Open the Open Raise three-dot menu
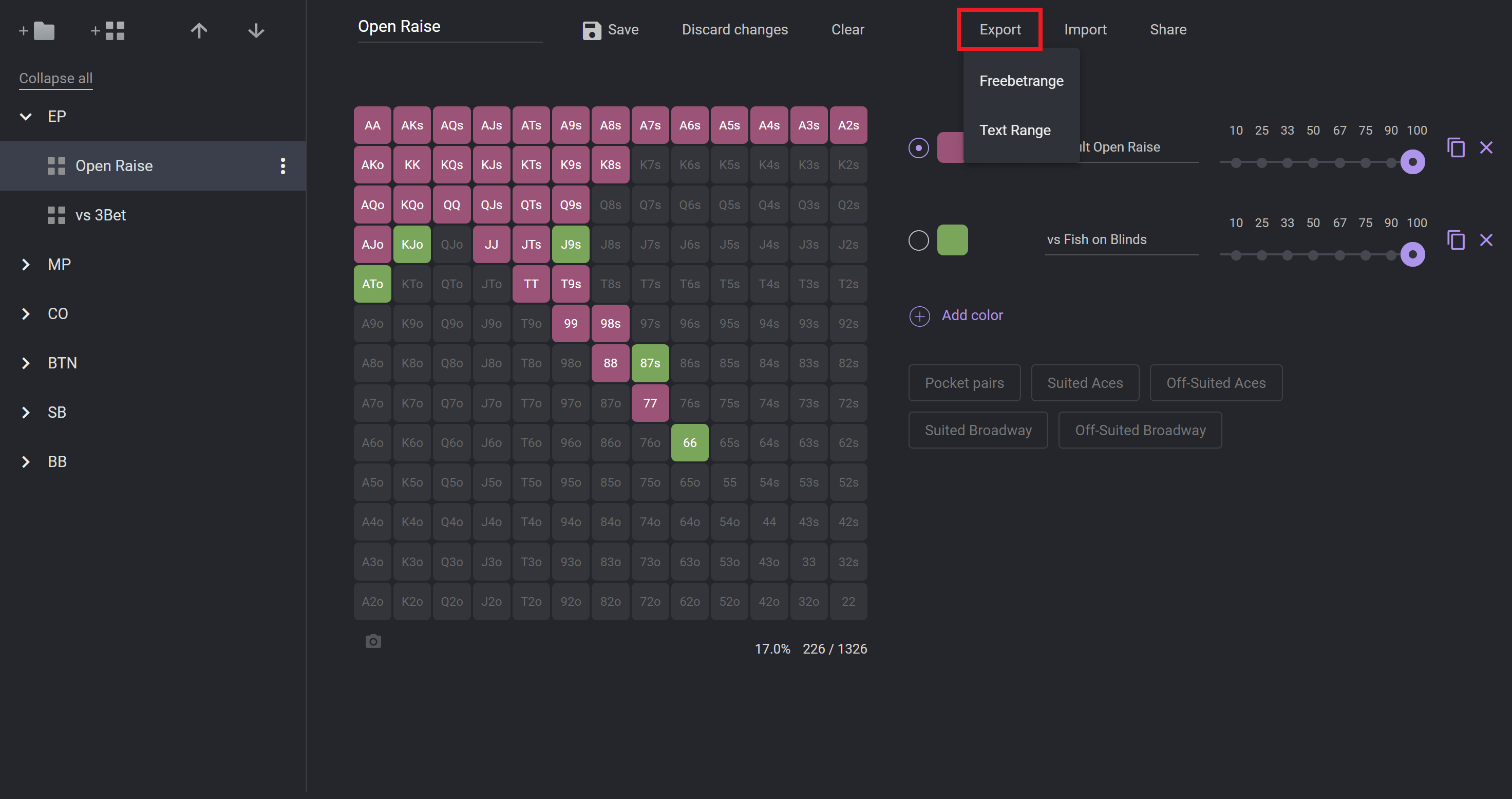 coord(283,166)
